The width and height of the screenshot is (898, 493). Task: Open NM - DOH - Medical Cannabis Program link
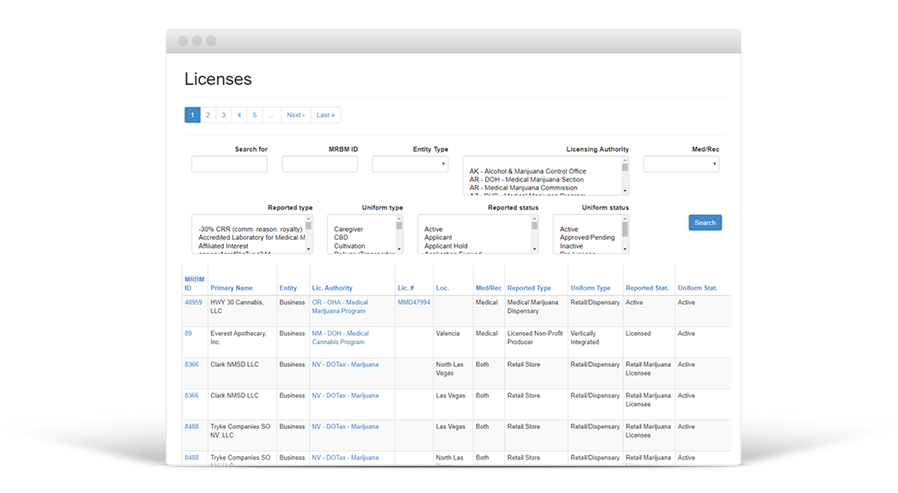coord(340,338)
